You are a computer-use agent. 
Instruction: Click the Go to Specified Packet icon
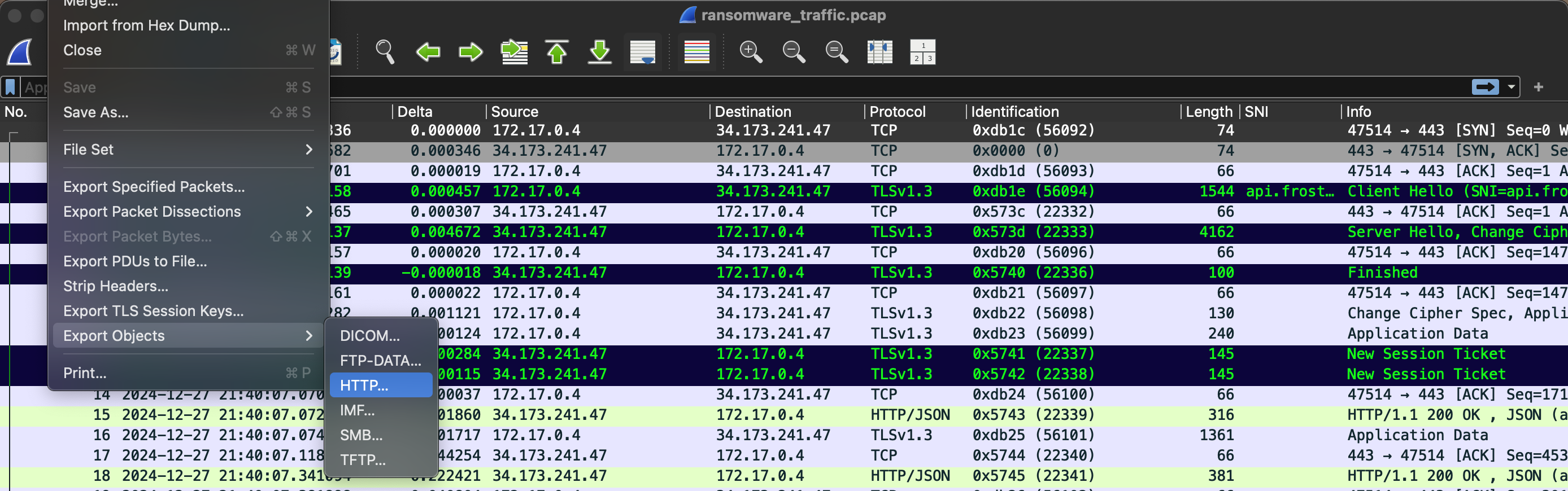click(515, 52)
